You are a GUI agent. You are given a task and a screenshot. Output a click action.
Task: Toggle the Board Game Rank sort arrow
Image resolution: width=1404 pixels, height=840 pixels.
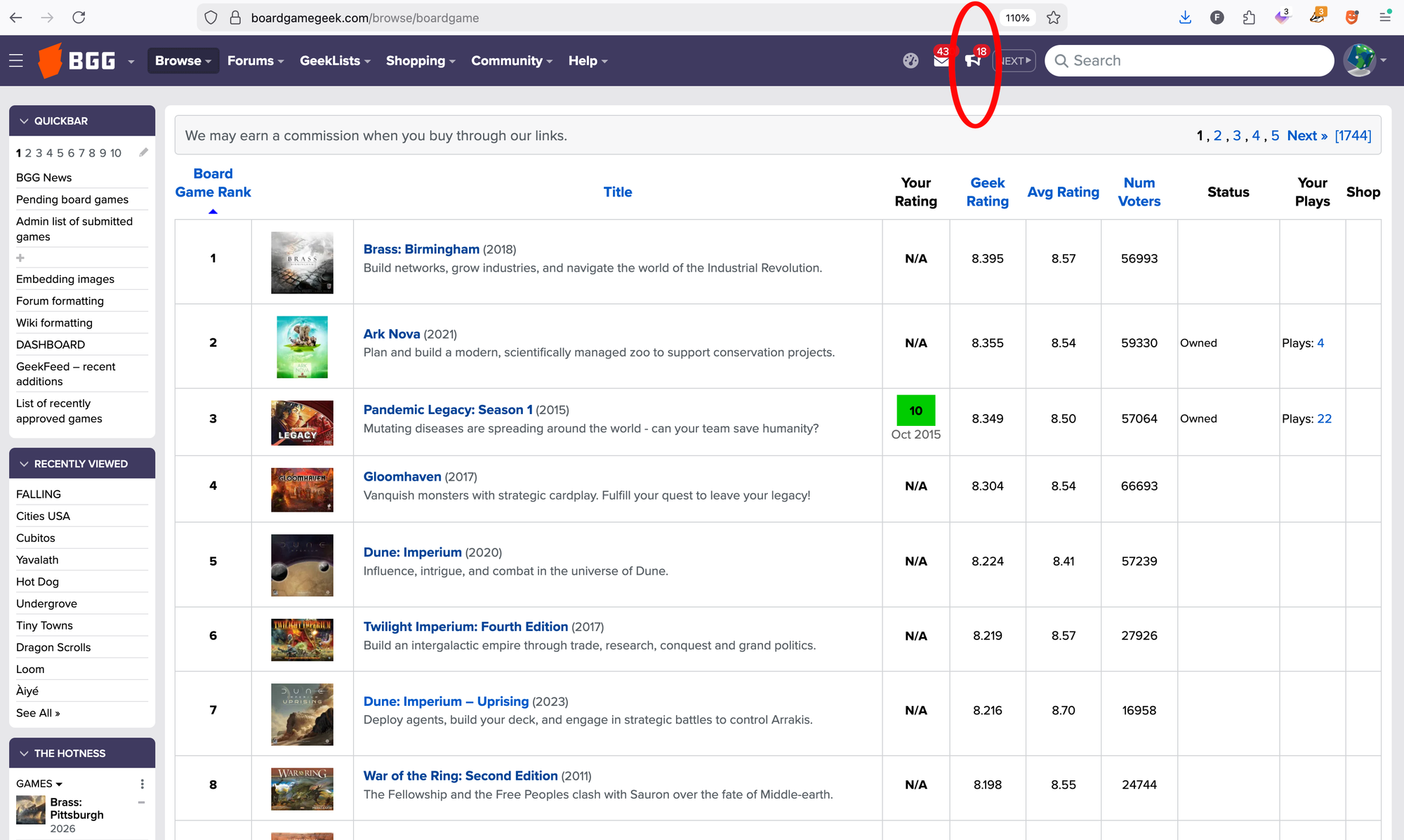point(213,211)
